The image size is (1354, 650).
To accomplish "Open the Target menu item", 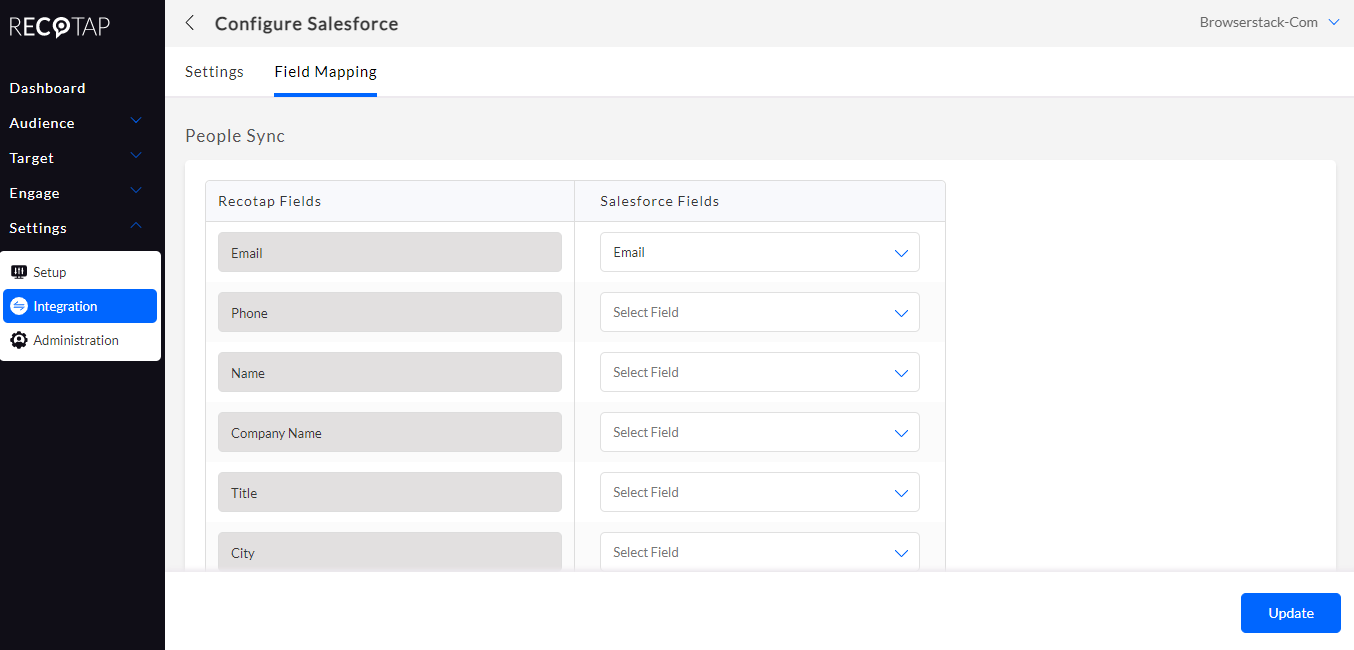I will coord(32,158).
